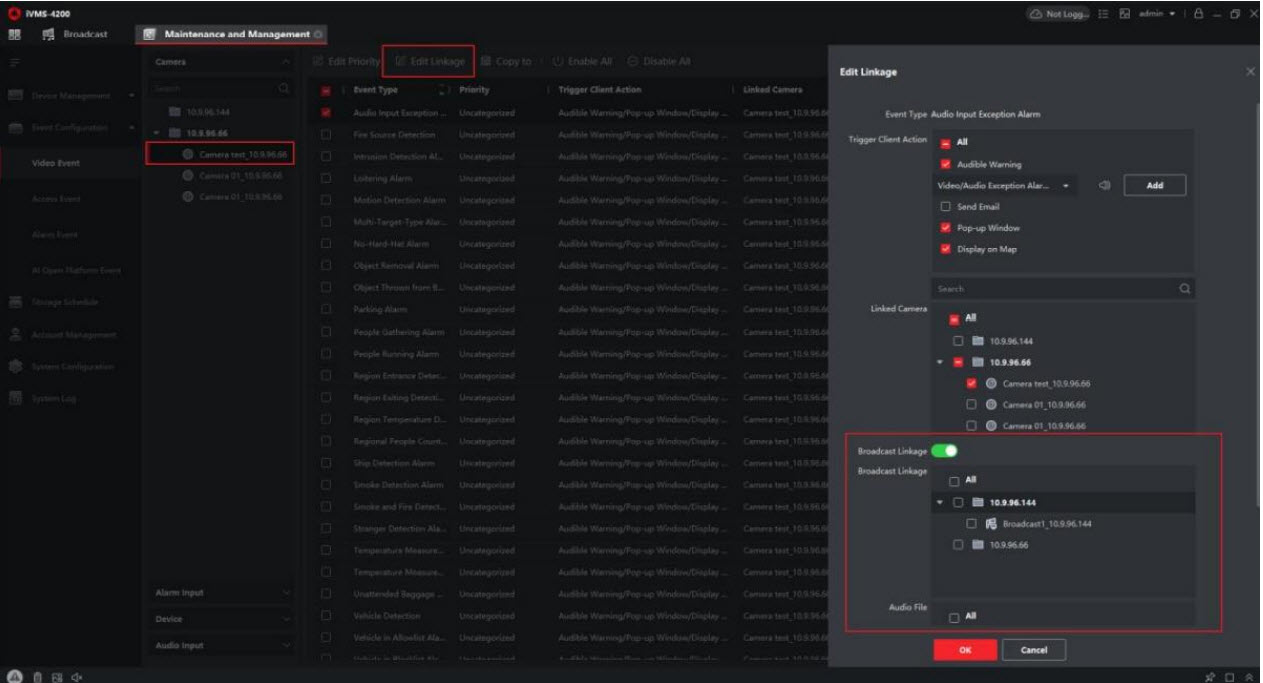The image size is (1263, 683).
Task: Click the lock icon in title bar
Action: [1198, 13]
